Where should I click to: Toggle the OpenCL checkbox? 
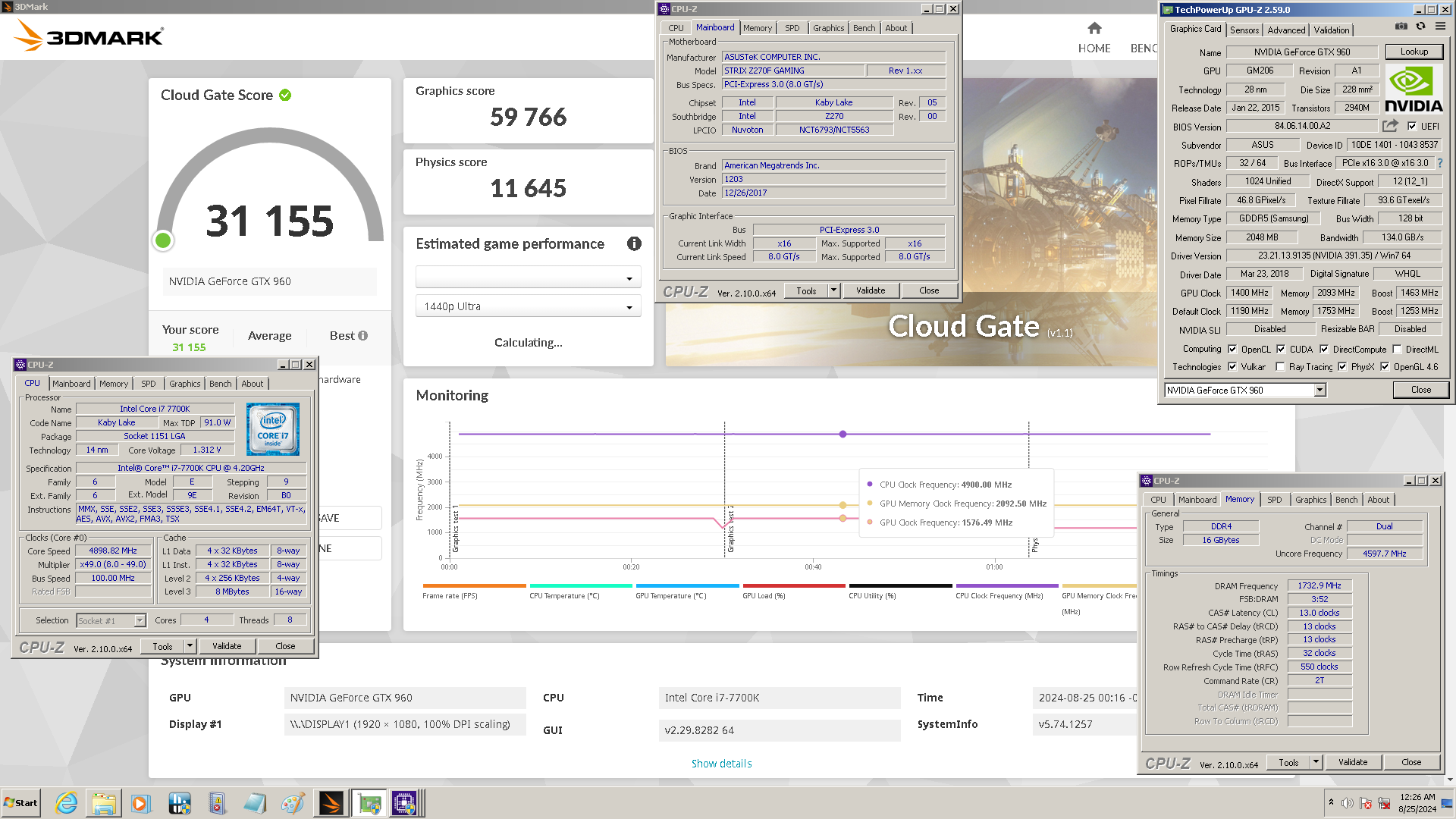click(x=1232, y=350)
